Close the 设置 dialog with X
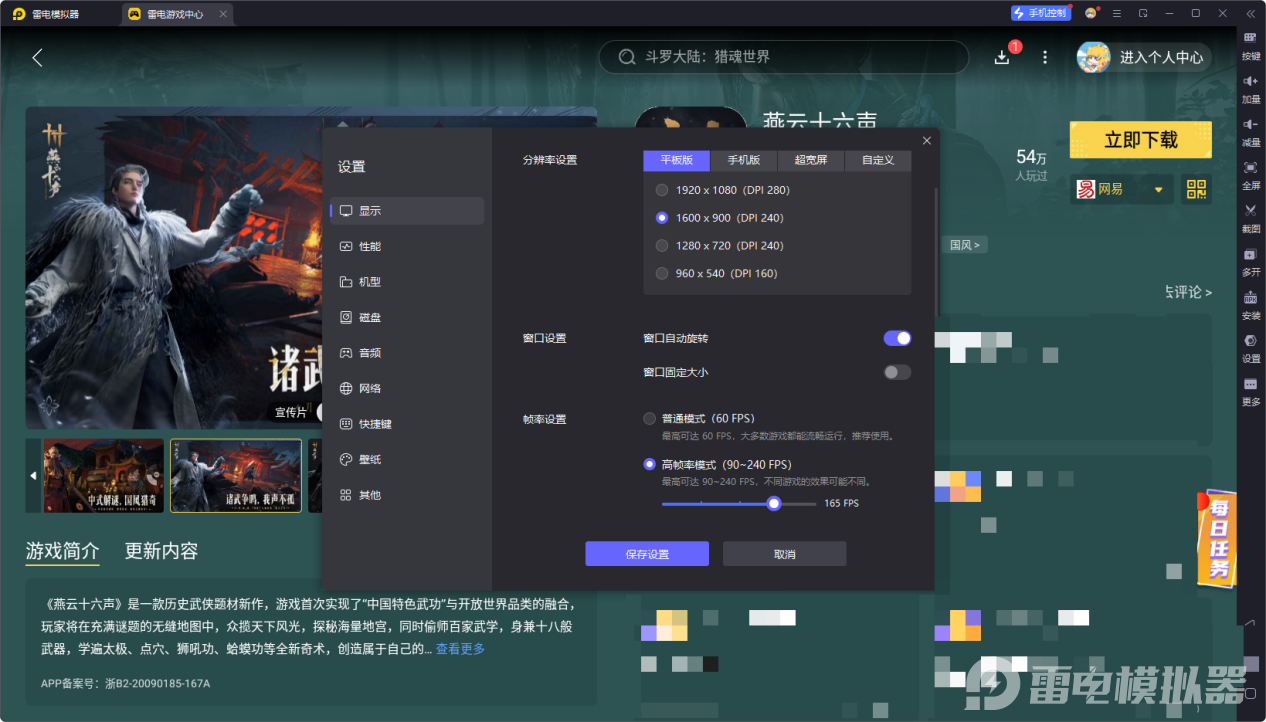The width and height of the screenshot is (1266, 722). pyautogui.click(x=927, y=141)
